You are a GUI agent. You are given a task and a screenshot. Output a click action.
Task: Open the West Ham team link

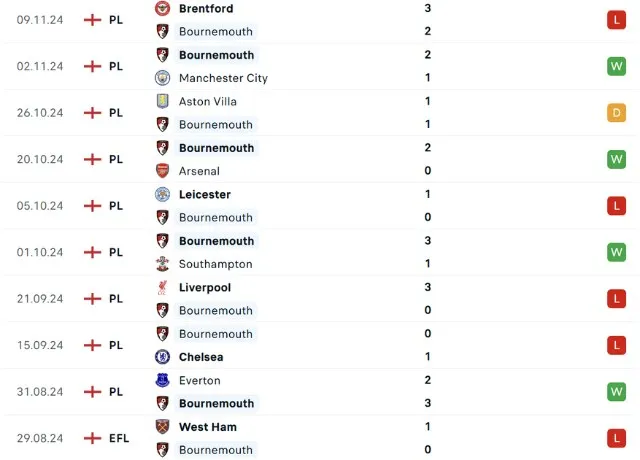[207, 427]
